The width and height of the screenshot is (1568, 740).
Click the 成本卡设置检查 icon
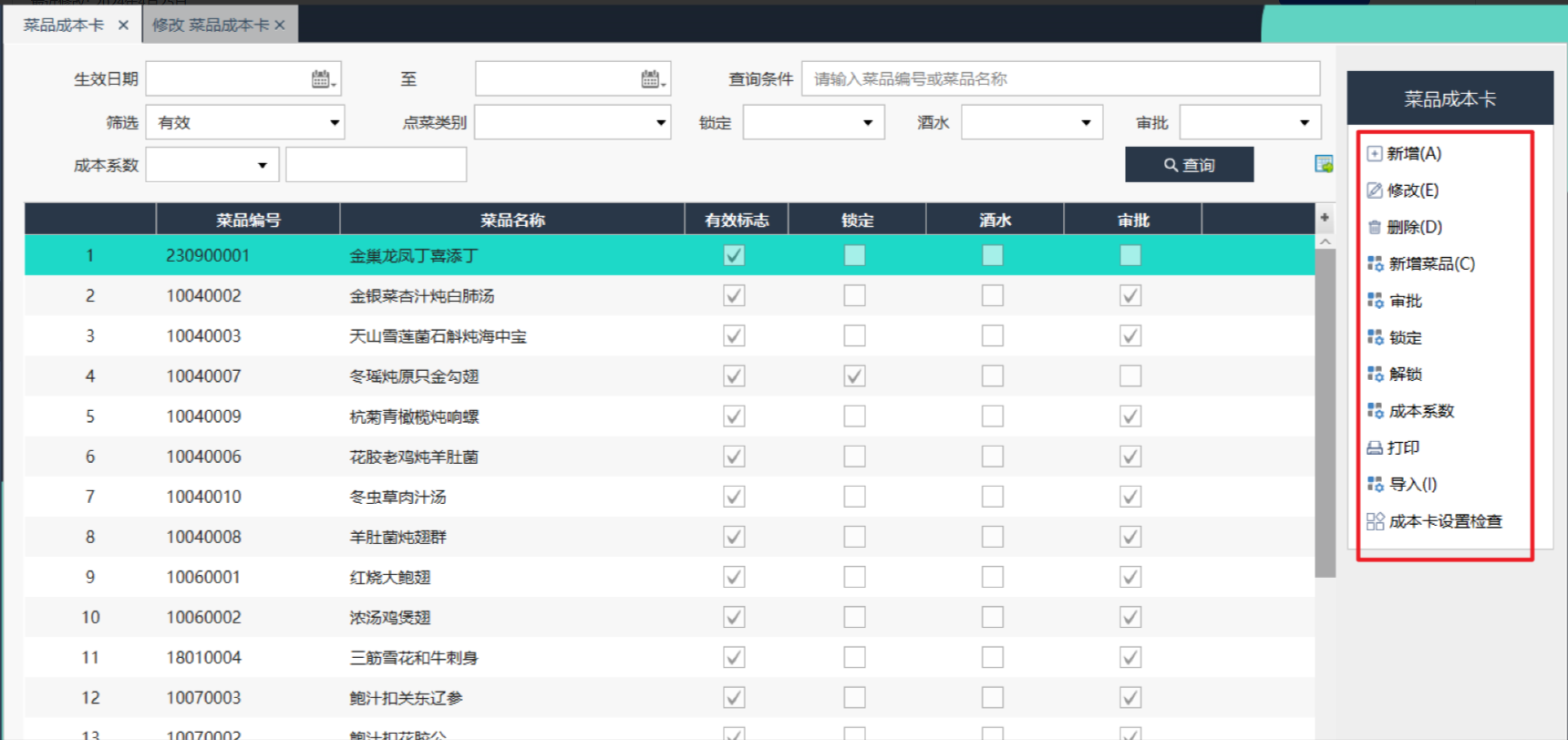pyautogui.click(x=1375, y=521)
